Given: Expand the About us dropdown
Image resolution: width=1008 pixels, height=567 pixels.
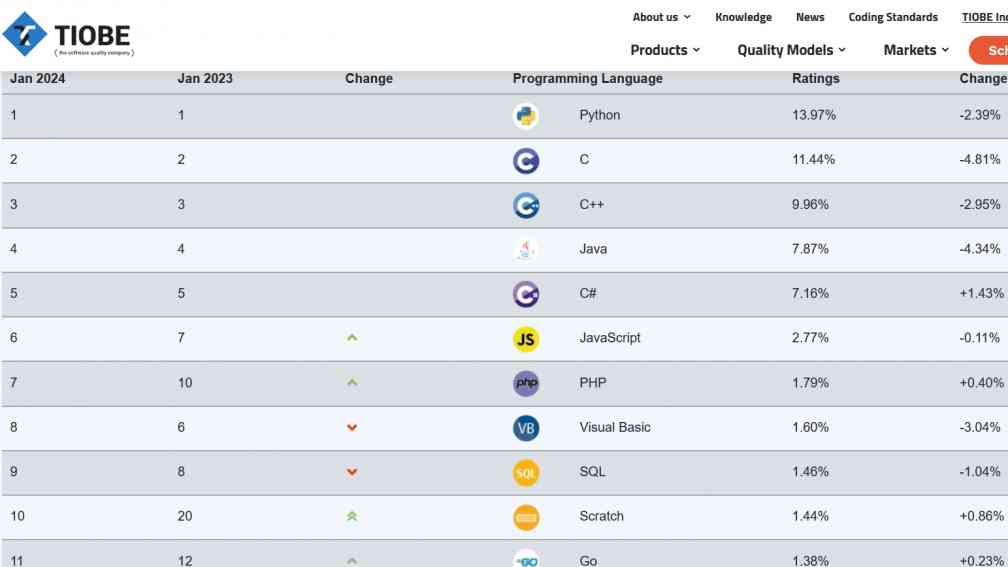Looking at the screenshot, I should point(661,17).
